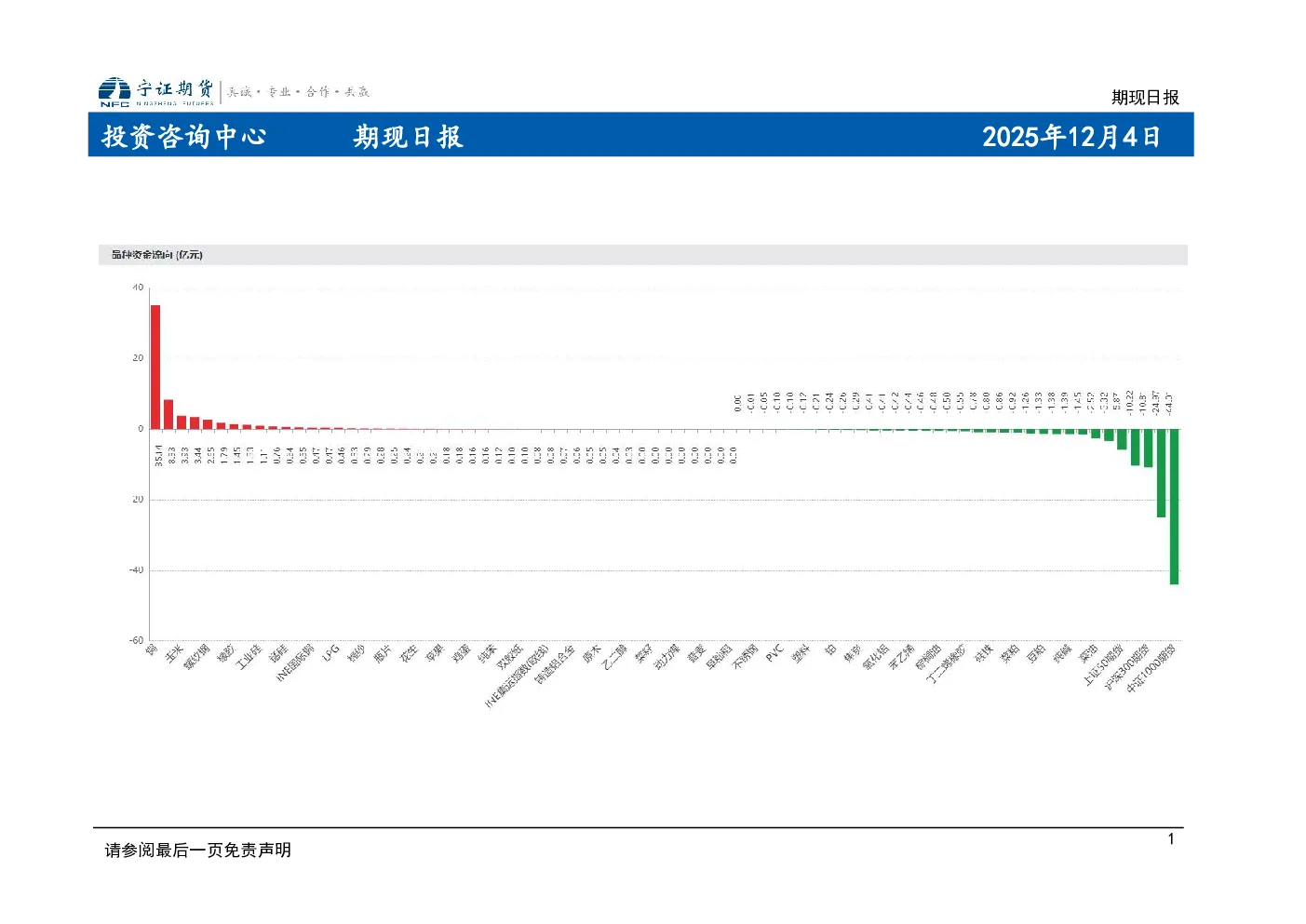Click the small 期现日报 header at top right
Screen dimensions: 1306x924
click(x=1145, y=98)
